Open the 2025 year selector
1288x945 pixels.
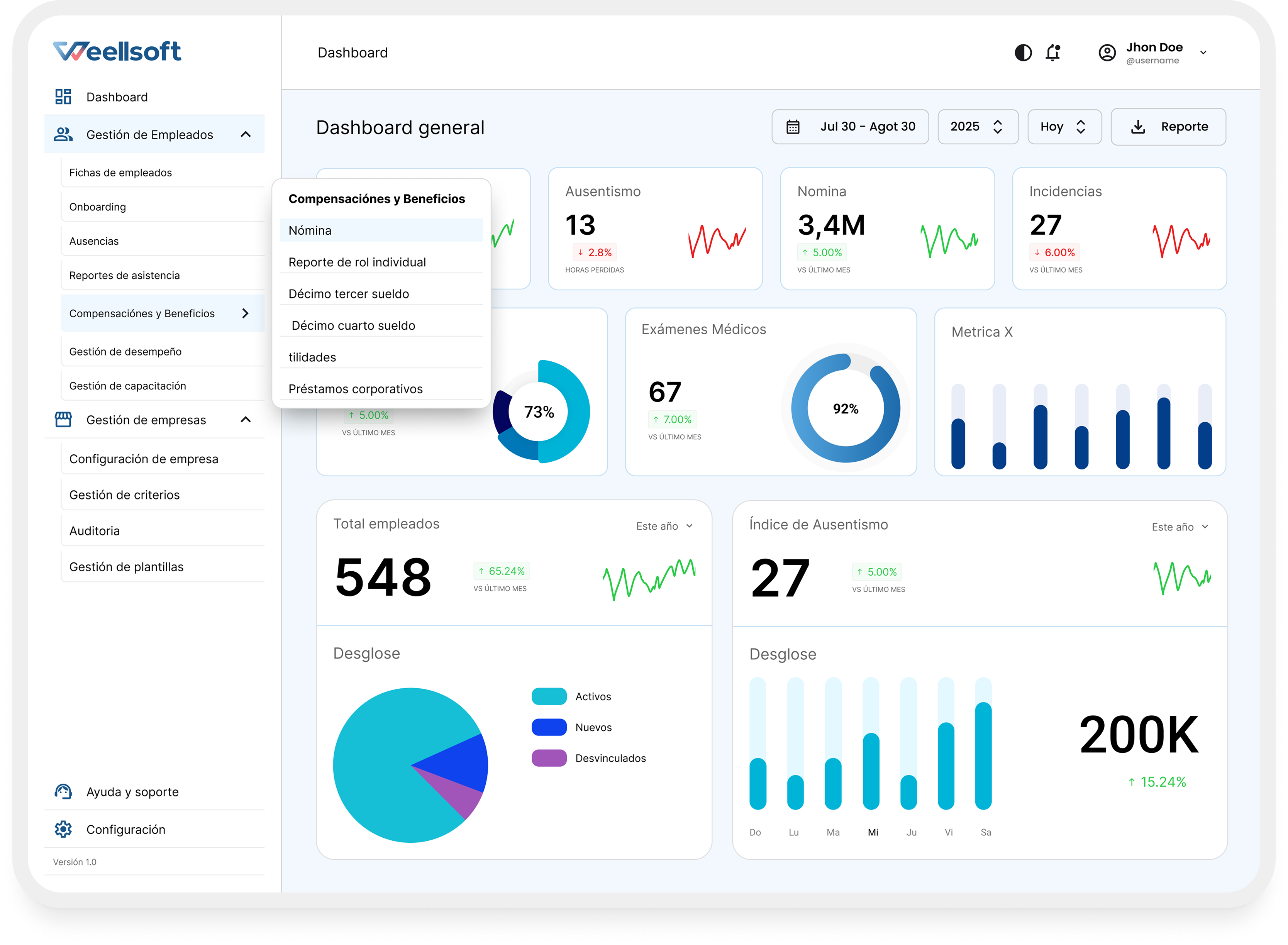(x=977, y=126)
